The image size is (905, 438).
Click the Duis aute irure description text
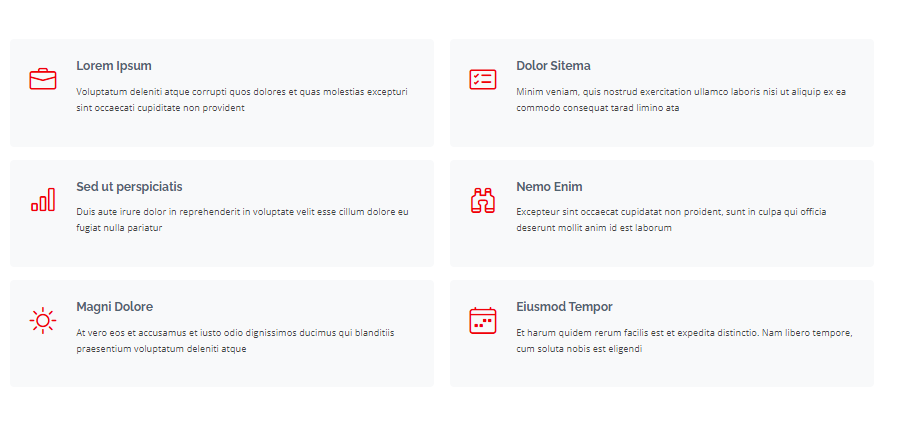pos(242,220)
